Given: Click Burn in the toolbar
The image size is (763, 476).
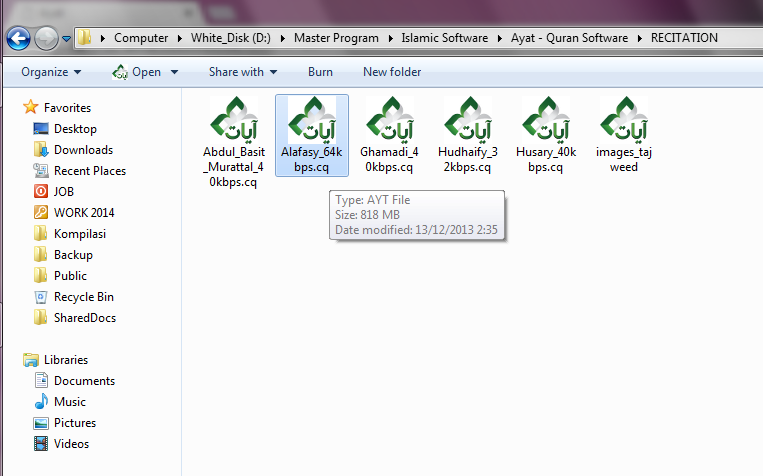Looking at the screenshot, I should 320,72.
